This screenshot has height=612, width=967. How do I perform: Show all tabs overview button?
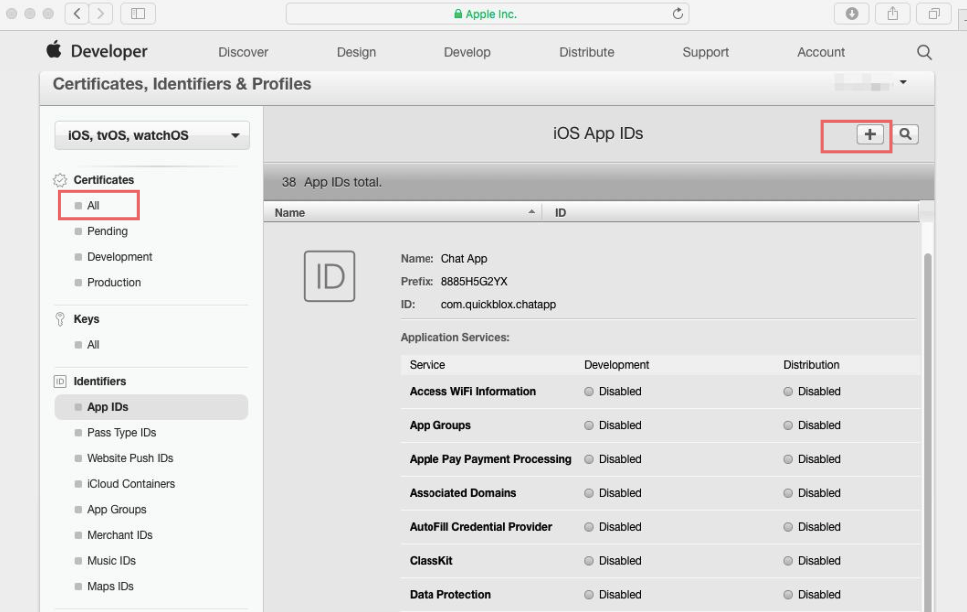tap(934, 14)
